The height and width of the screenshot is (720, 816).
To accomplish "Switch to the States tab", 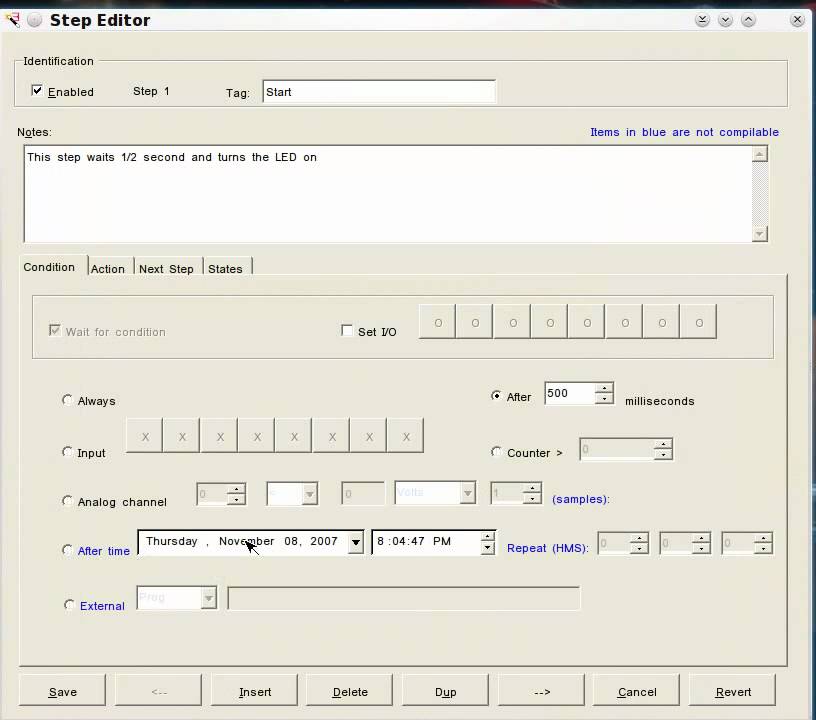I will click(x=227, y=268).
